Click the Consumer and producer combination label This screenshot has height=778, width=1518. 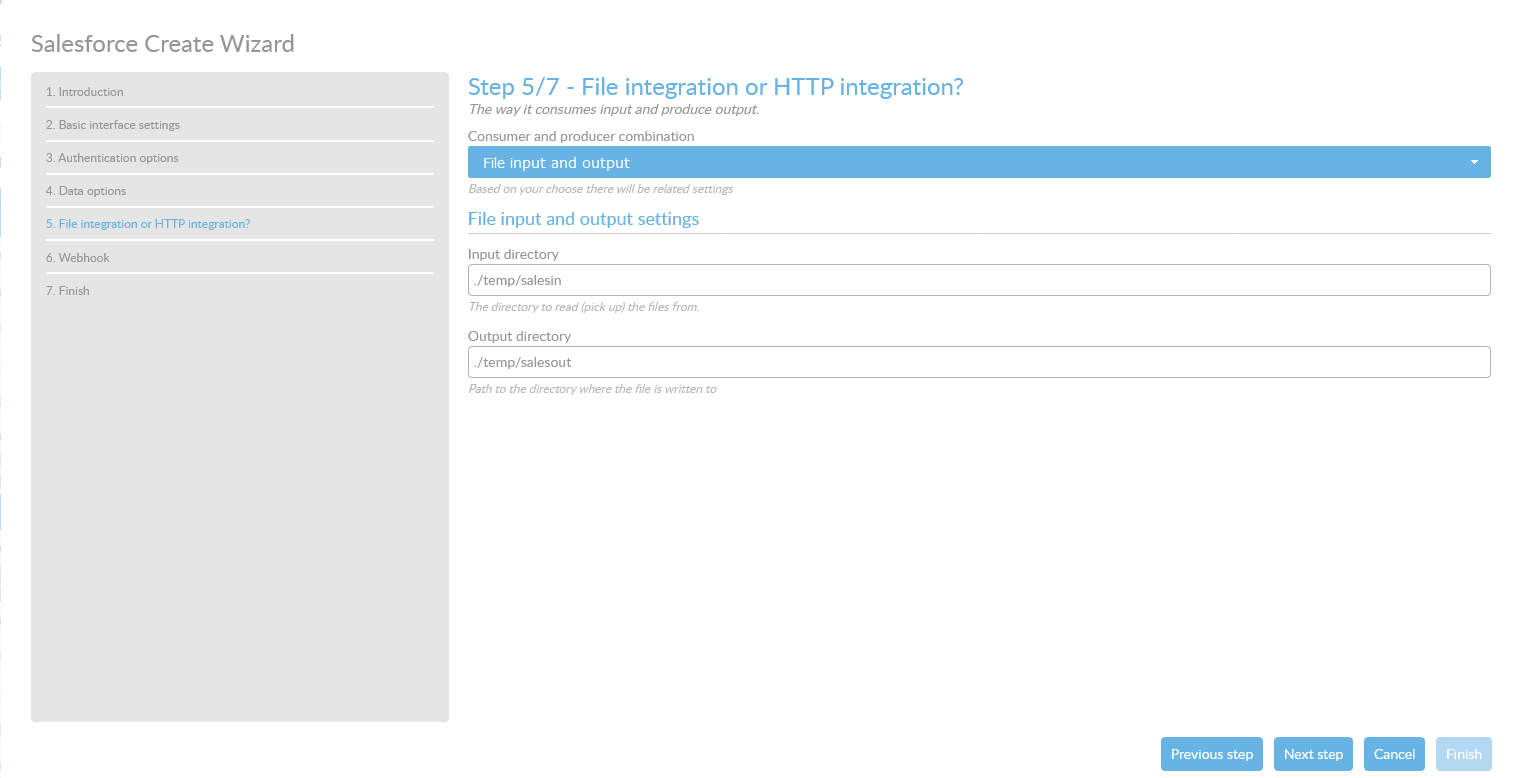[x=581, y=136]
